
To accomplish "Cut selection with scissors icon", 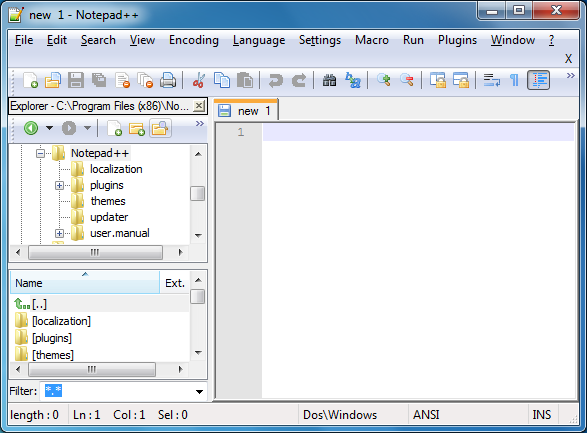I will pyautogui.click(x=199, y=80).
